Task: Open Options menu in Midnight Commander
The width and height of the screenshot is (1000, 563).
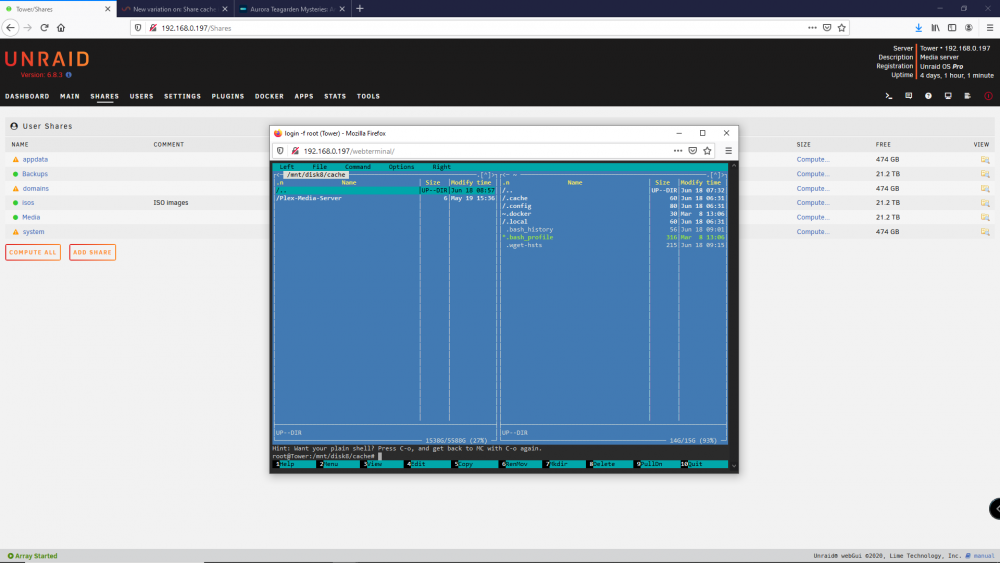Action: [x=401, y=167]
